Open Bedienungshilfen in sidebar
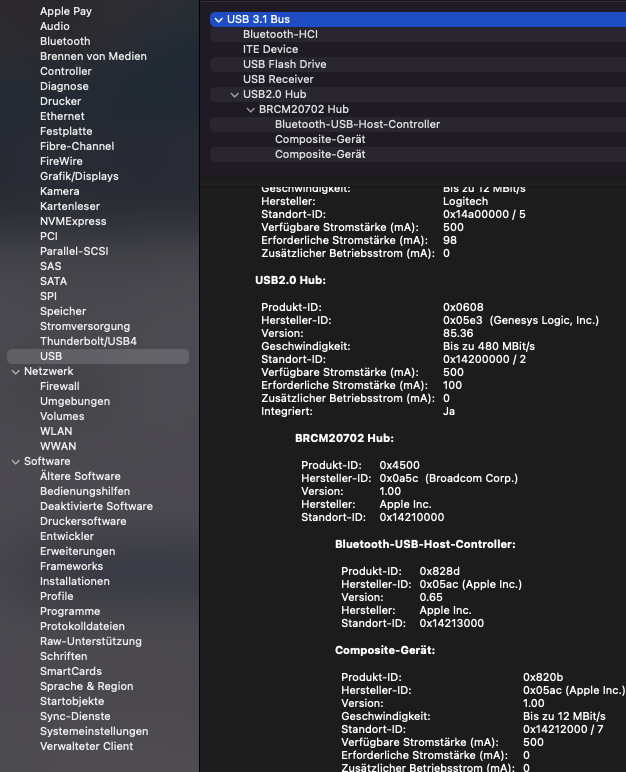This screenshot has height=772, width=626. [85, 492]
